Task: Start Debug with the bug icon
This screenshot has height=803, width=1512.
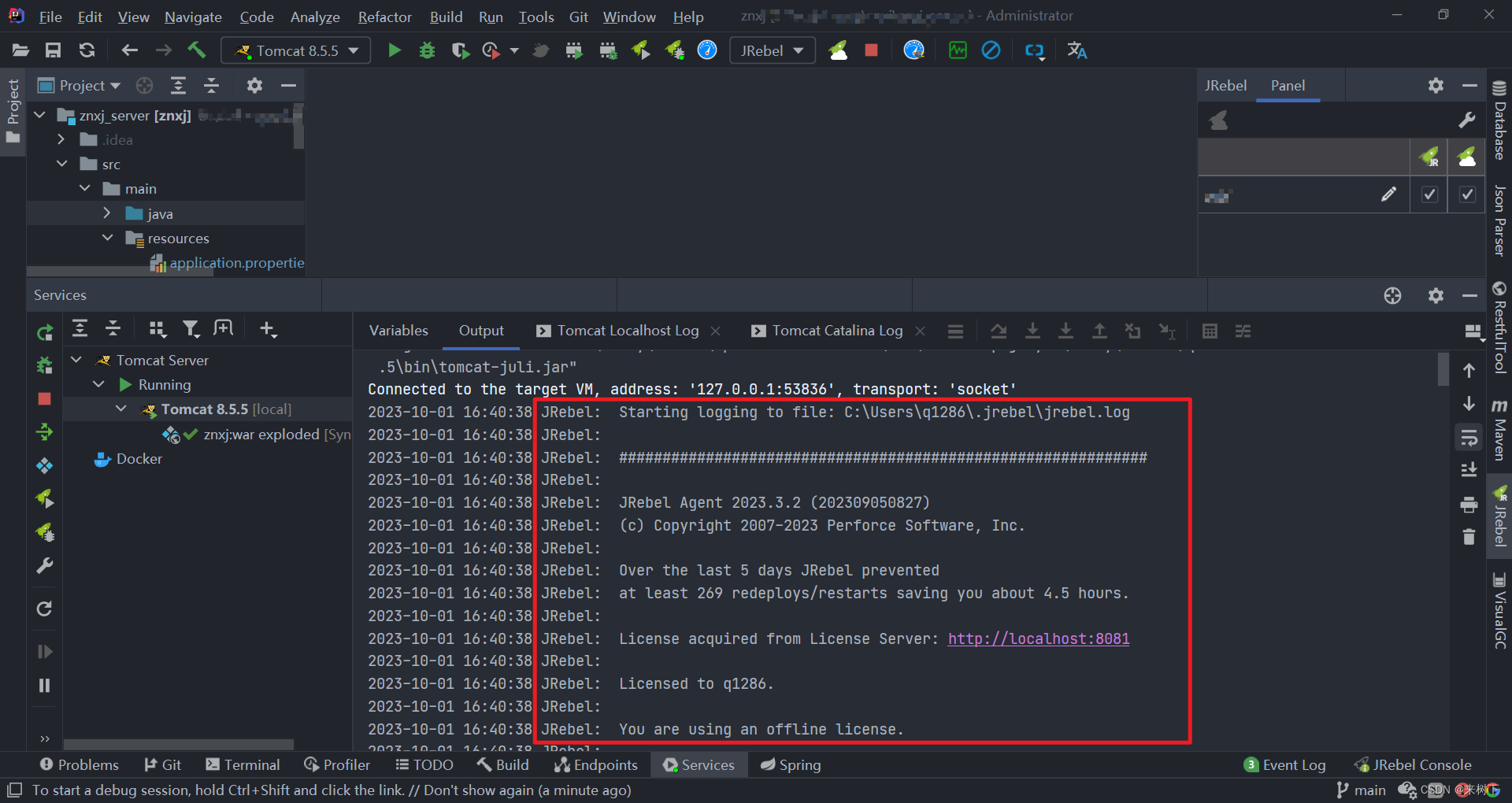Action: (x=427, y=50)
